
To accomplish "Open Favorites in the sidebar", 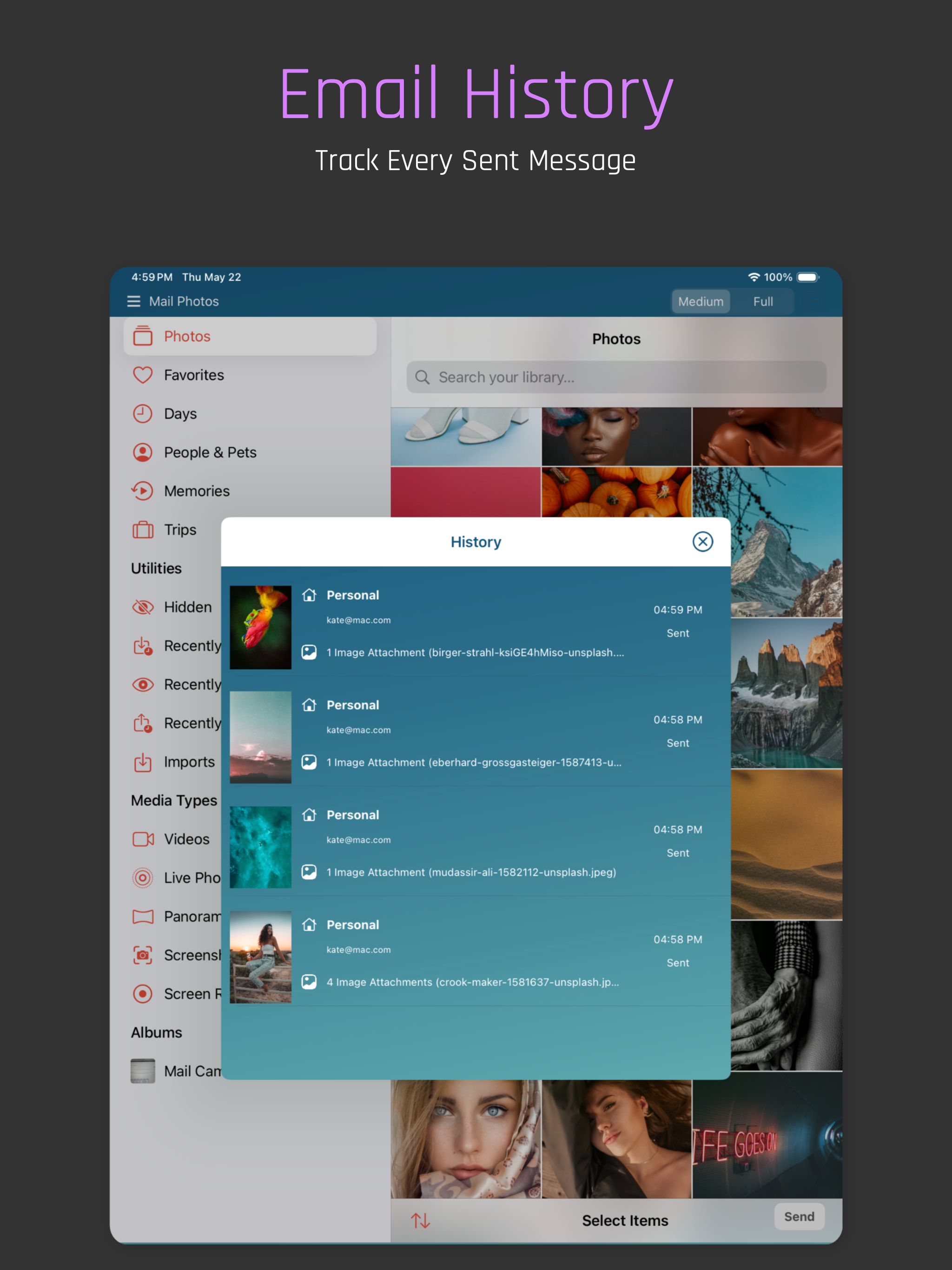I will (251, 375).
